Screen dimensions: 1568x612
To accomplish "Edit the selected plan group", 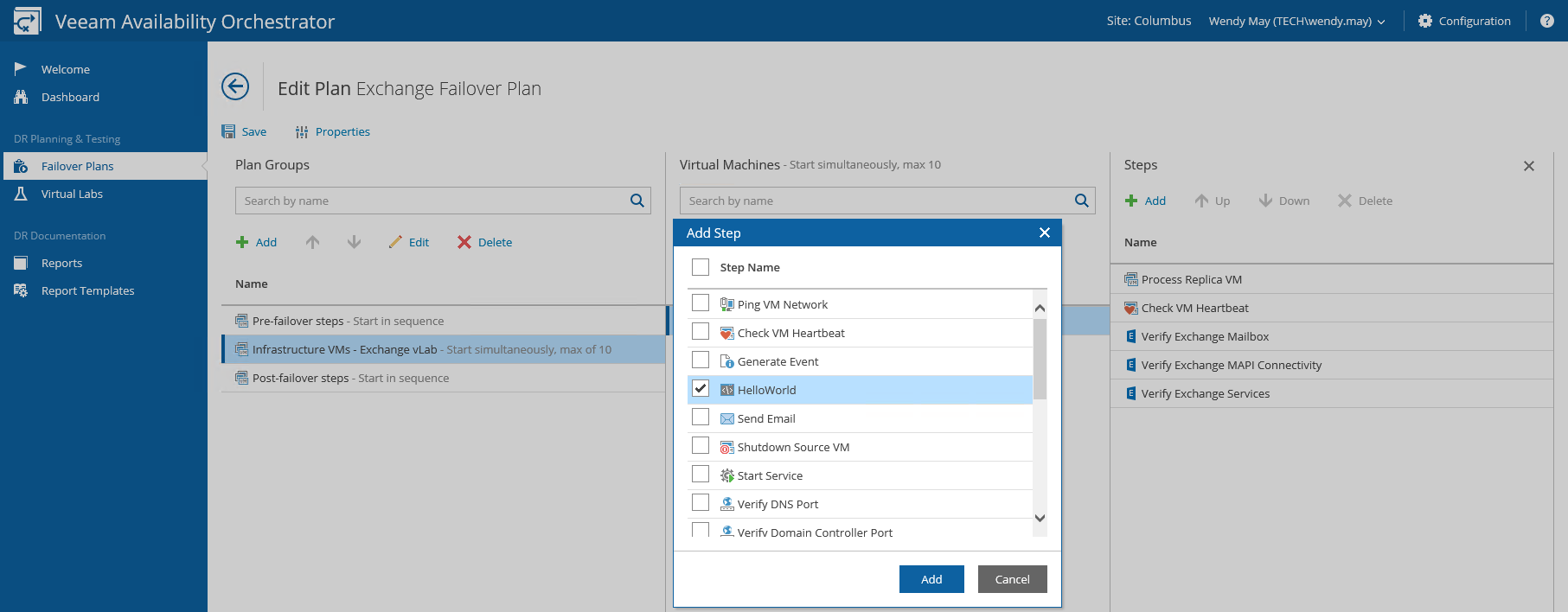I will (409, 242).
